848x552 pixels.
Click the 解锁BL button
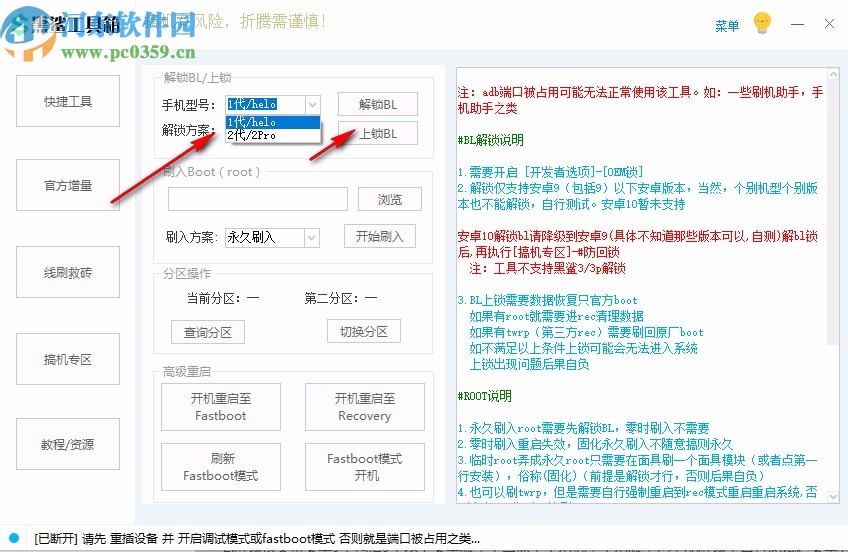point(377,104)
